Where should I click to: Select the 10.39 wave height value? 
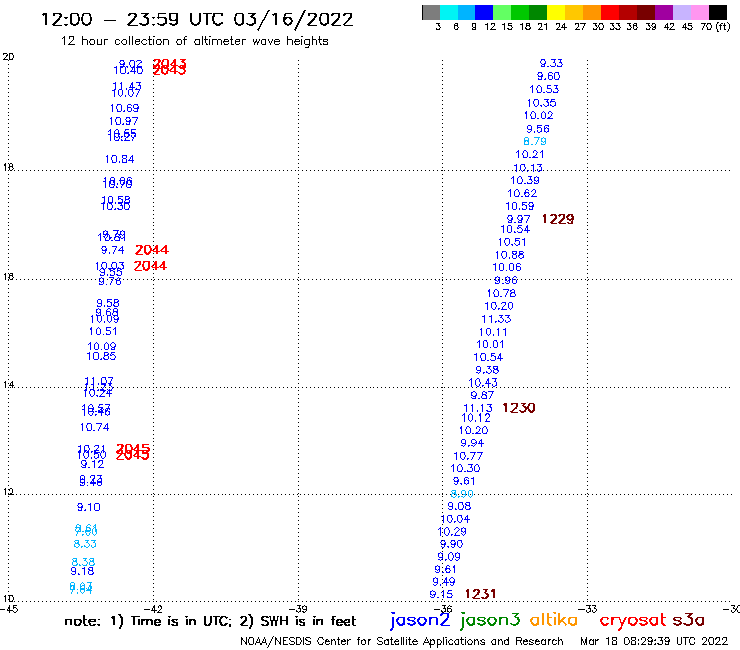coord(525,180)
